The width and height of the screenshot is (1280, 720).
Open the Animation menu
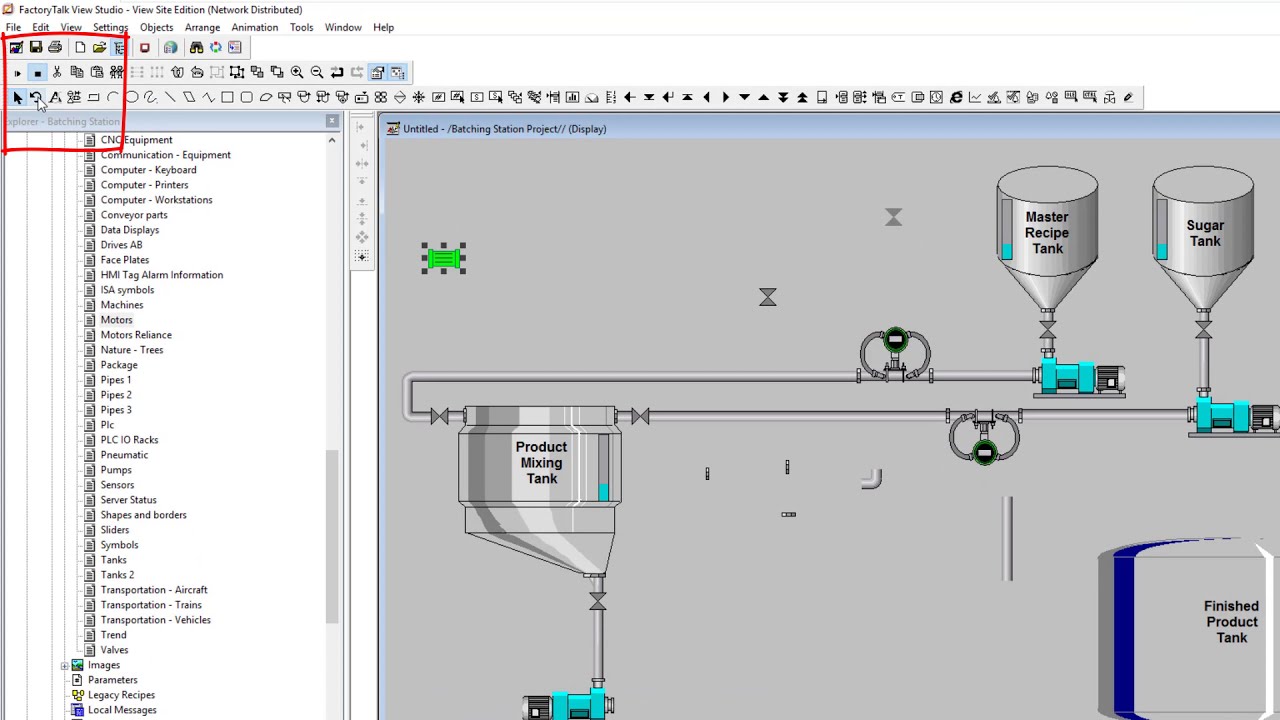click(x=255, y=27)
